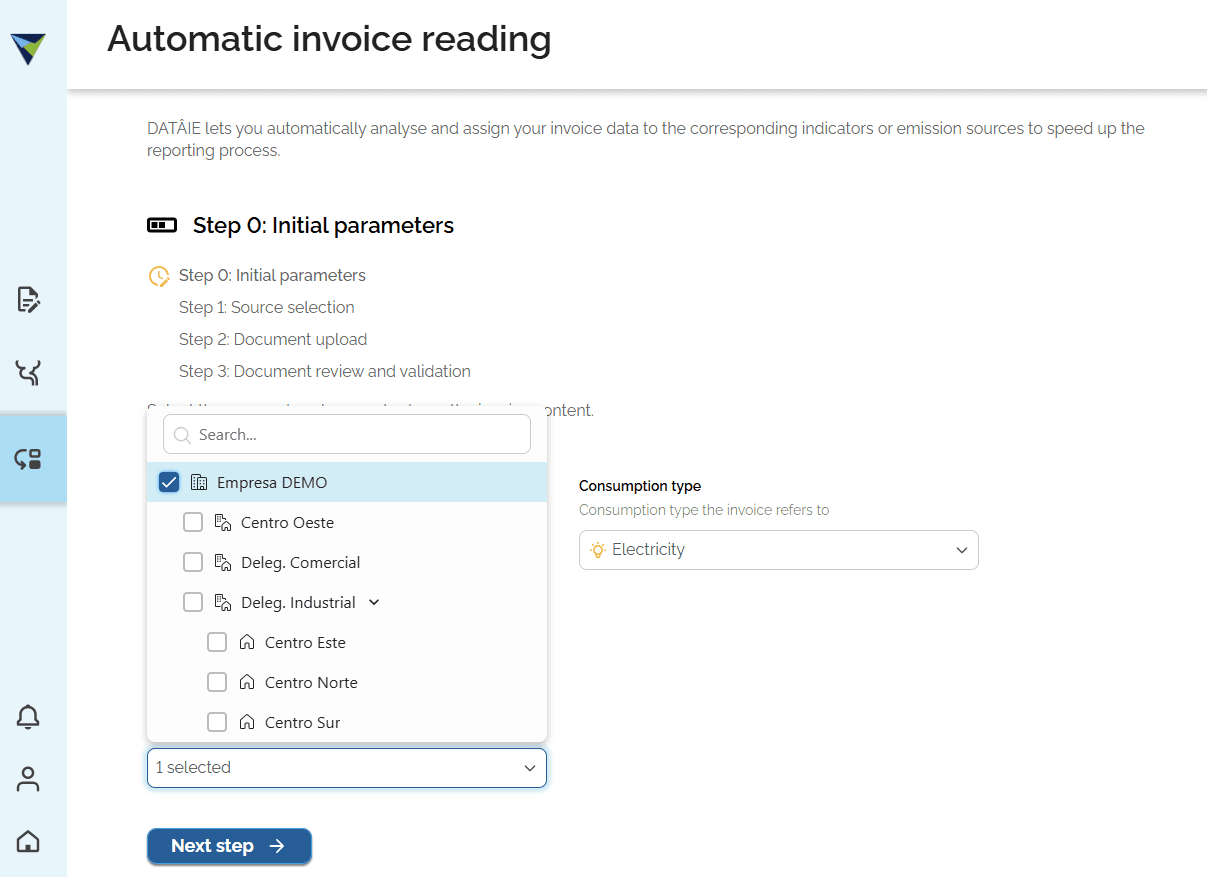1207x877 pixels.
Task: Open the Consumption type Electricity dropdown
Action: click(x=778, y=550)
